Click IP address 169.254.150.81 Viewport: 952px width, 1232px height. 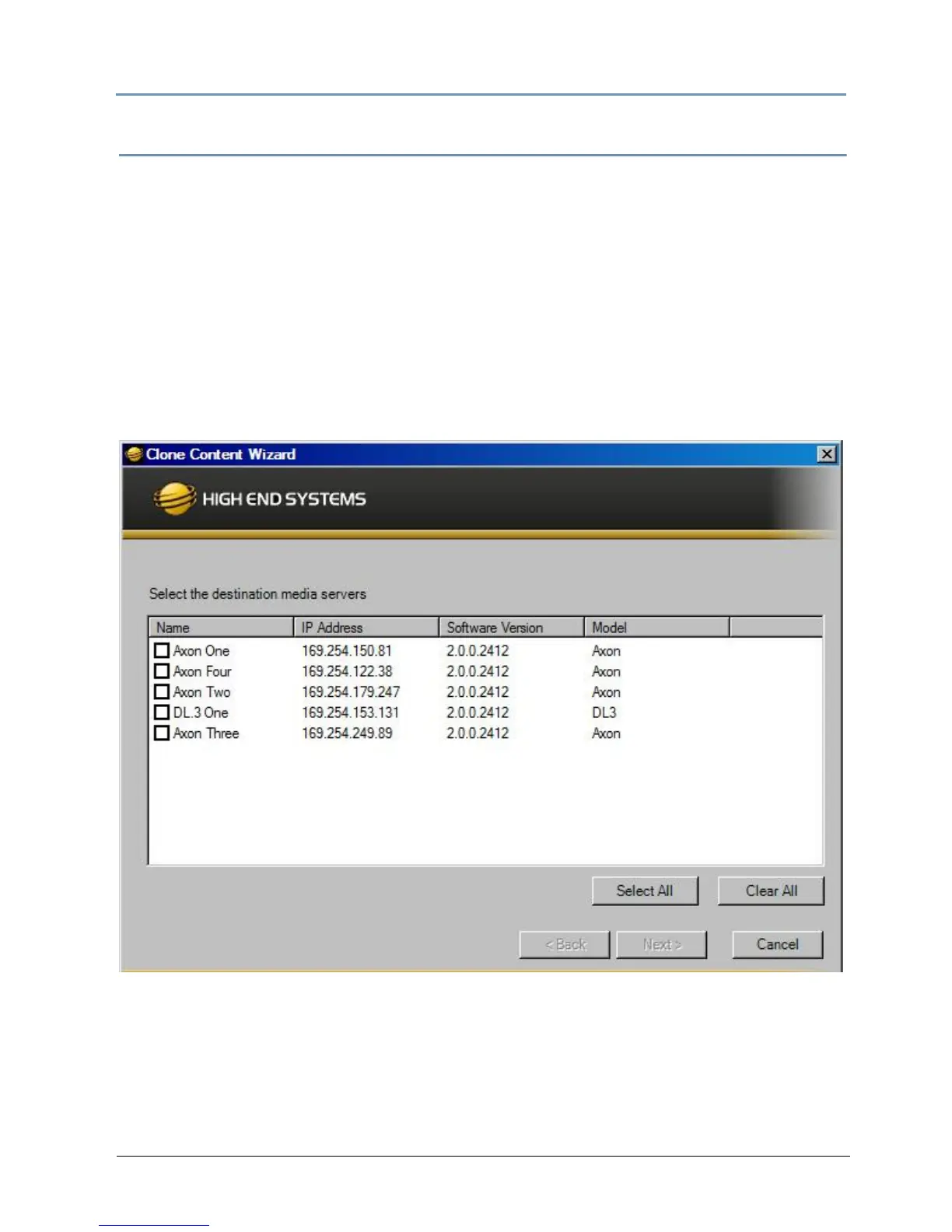click(347, 651)
